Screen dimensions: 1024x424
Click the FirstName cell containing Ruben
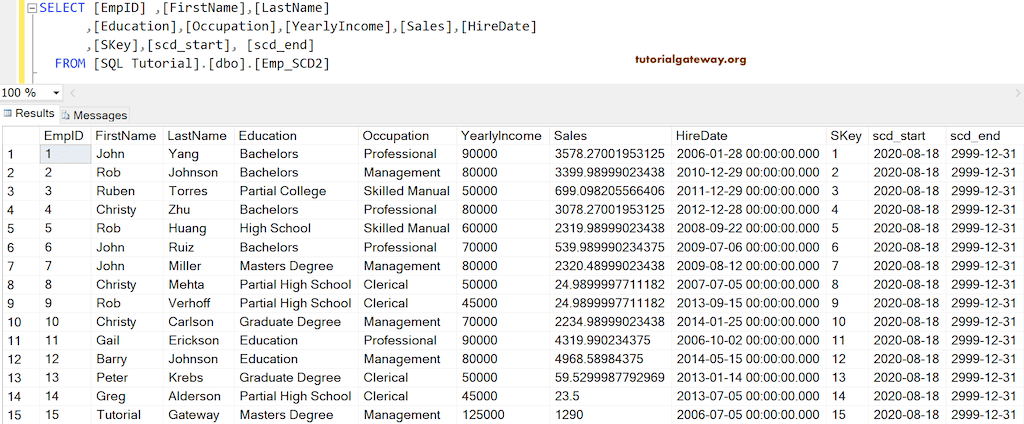click(x=115, y=191)
